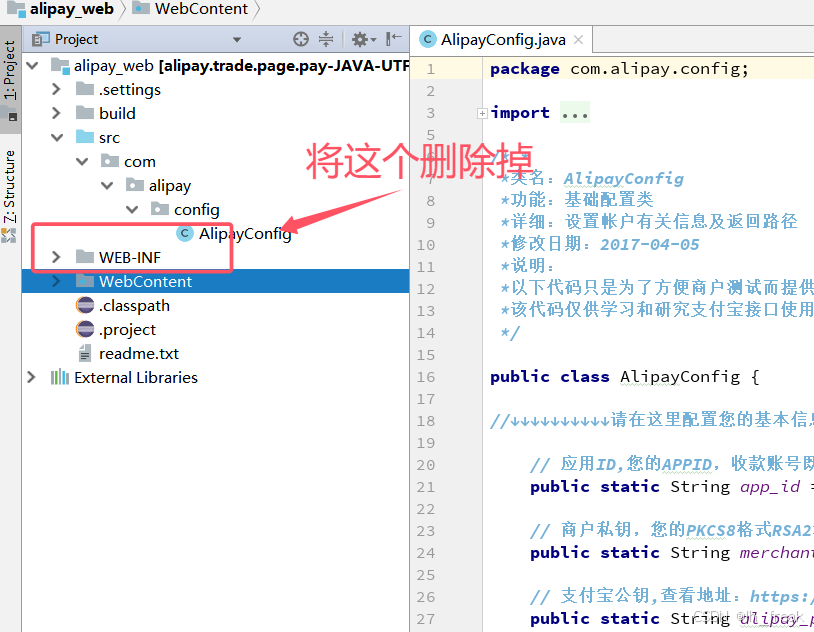Hide the Project tool window
814x632 pixels.
[x=394, y=38]
